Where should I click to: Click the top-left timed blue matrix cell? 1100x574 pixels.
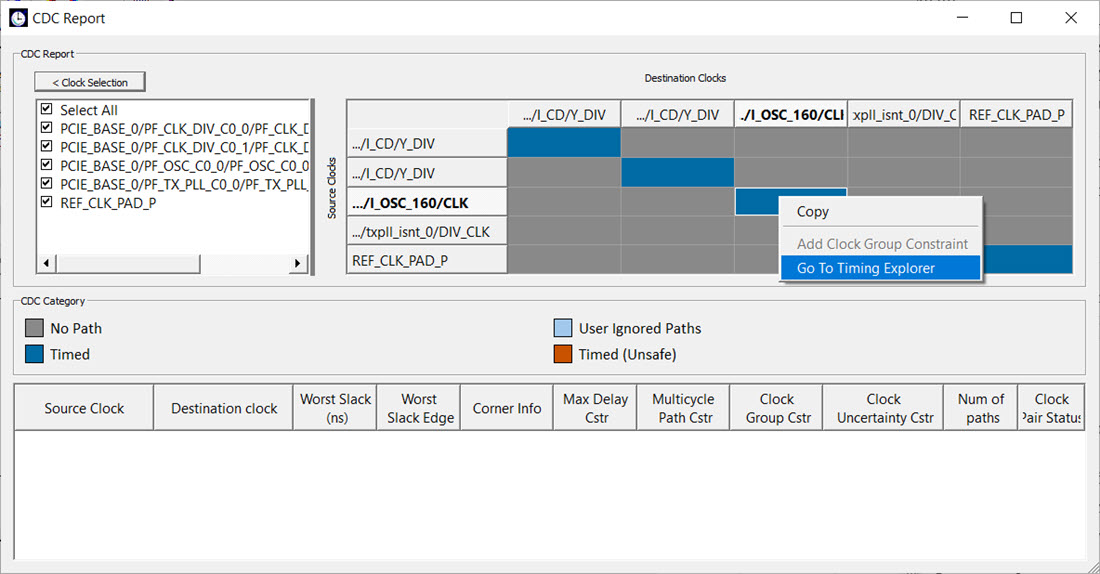(564, 144)
